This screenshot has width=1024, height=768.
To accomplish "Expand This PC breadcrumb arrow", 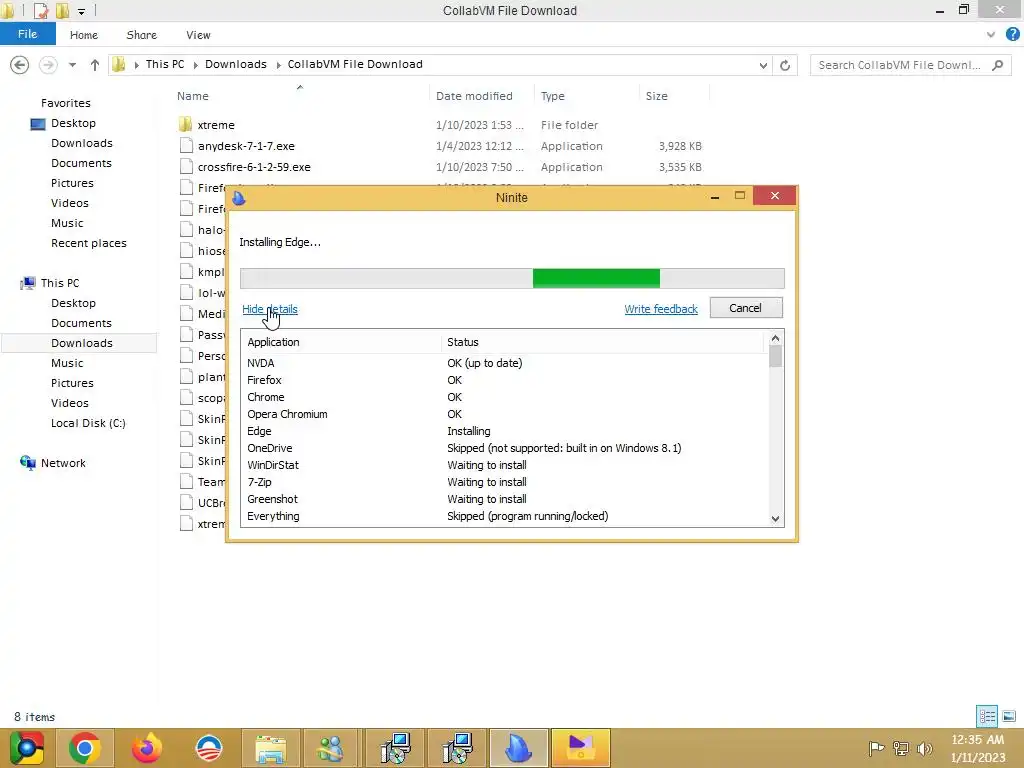I will (195, 65).
